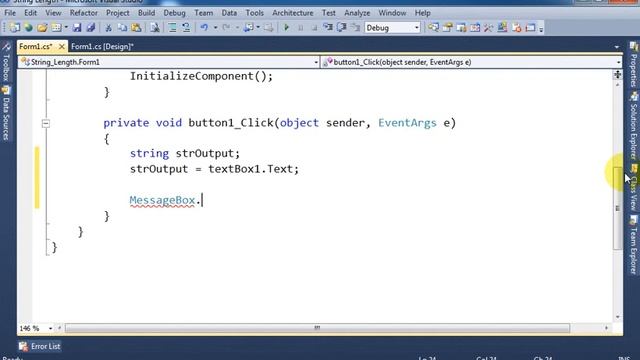This screenshot has height=360, width=640.
Task: Click the MessageBox text in code
Action: click(x=162, y=200)
